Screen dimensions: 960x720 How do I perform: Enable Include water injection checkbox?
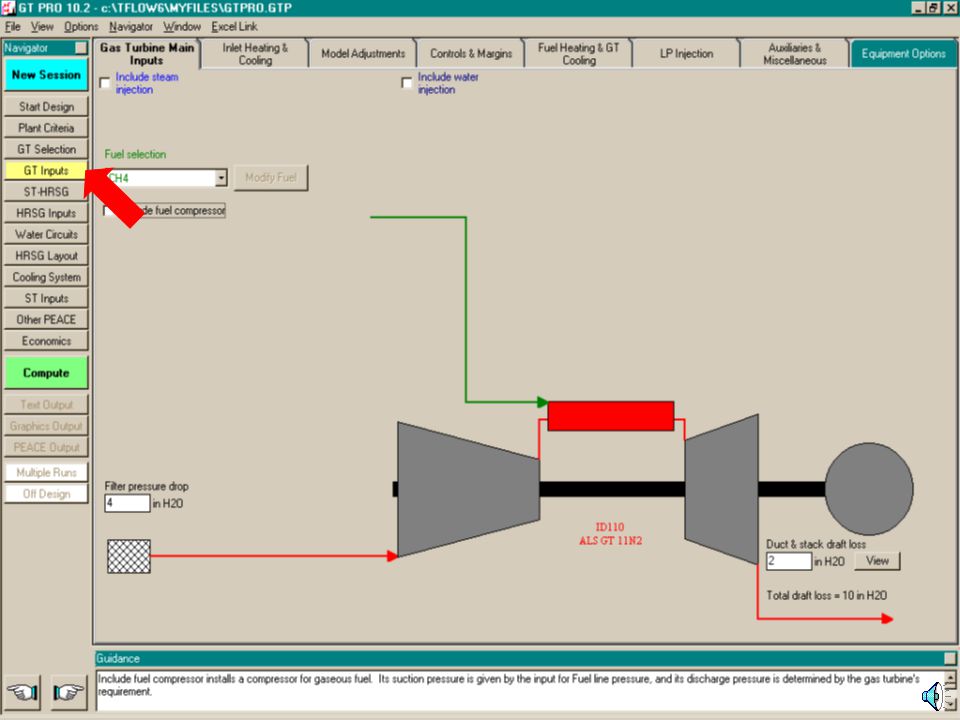point(407,83)
